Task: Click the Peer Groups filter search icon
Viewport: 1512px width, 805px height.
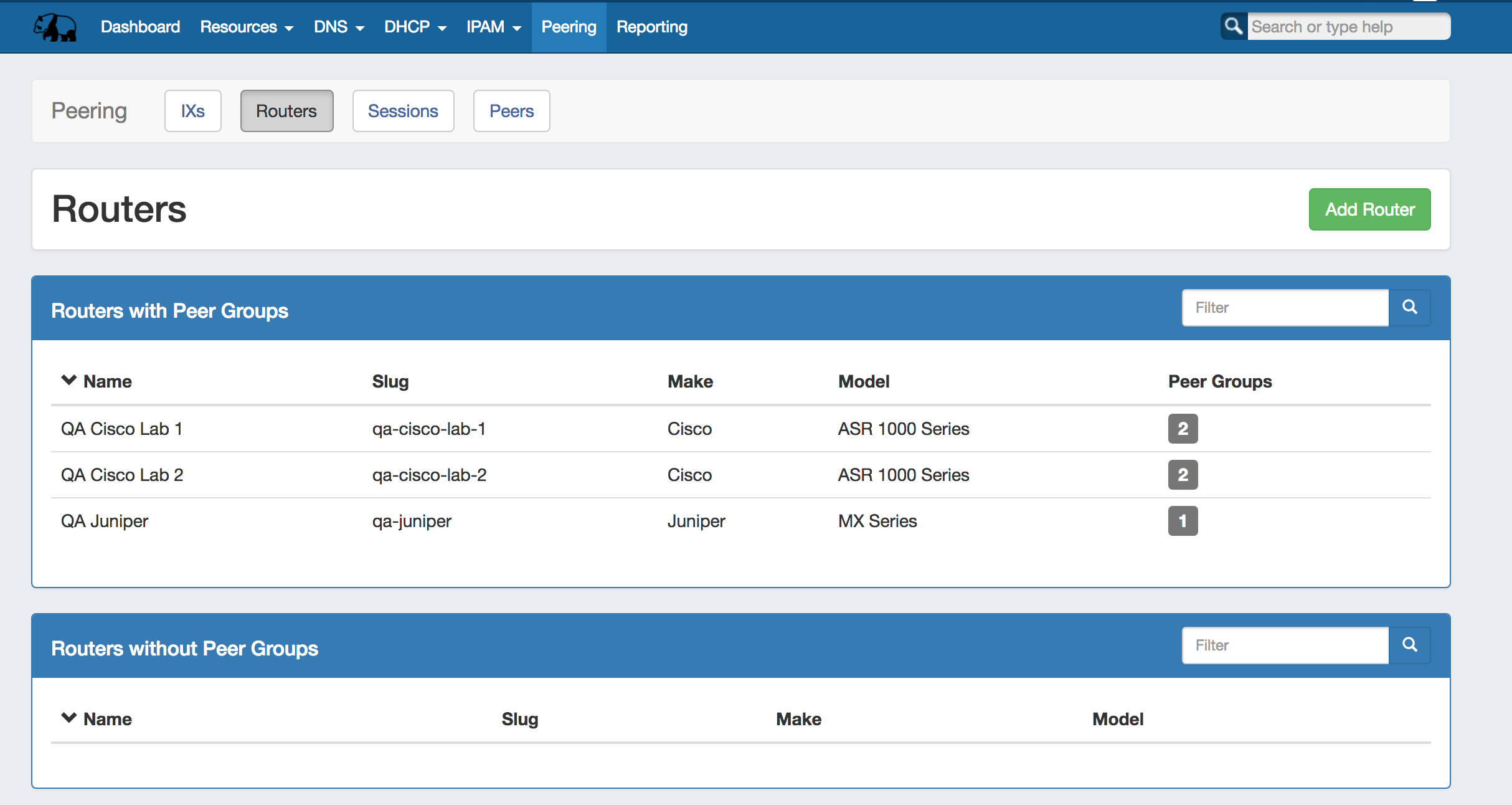Action: (1410, 307)
